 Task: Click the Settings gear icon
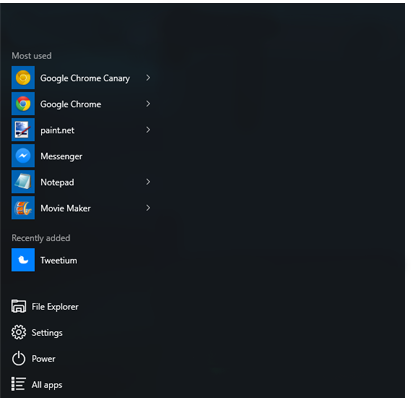click(19, 332)
